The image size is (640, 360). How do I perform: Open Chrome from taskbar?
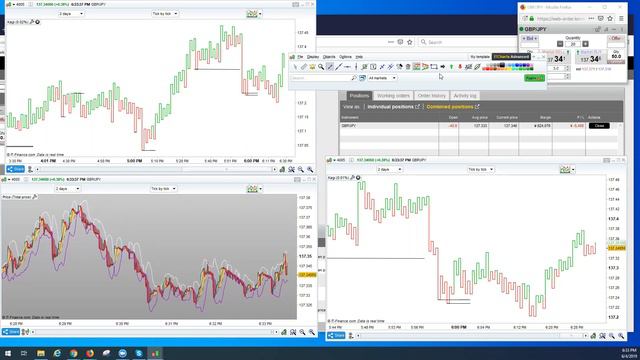(x=73, y=353)
